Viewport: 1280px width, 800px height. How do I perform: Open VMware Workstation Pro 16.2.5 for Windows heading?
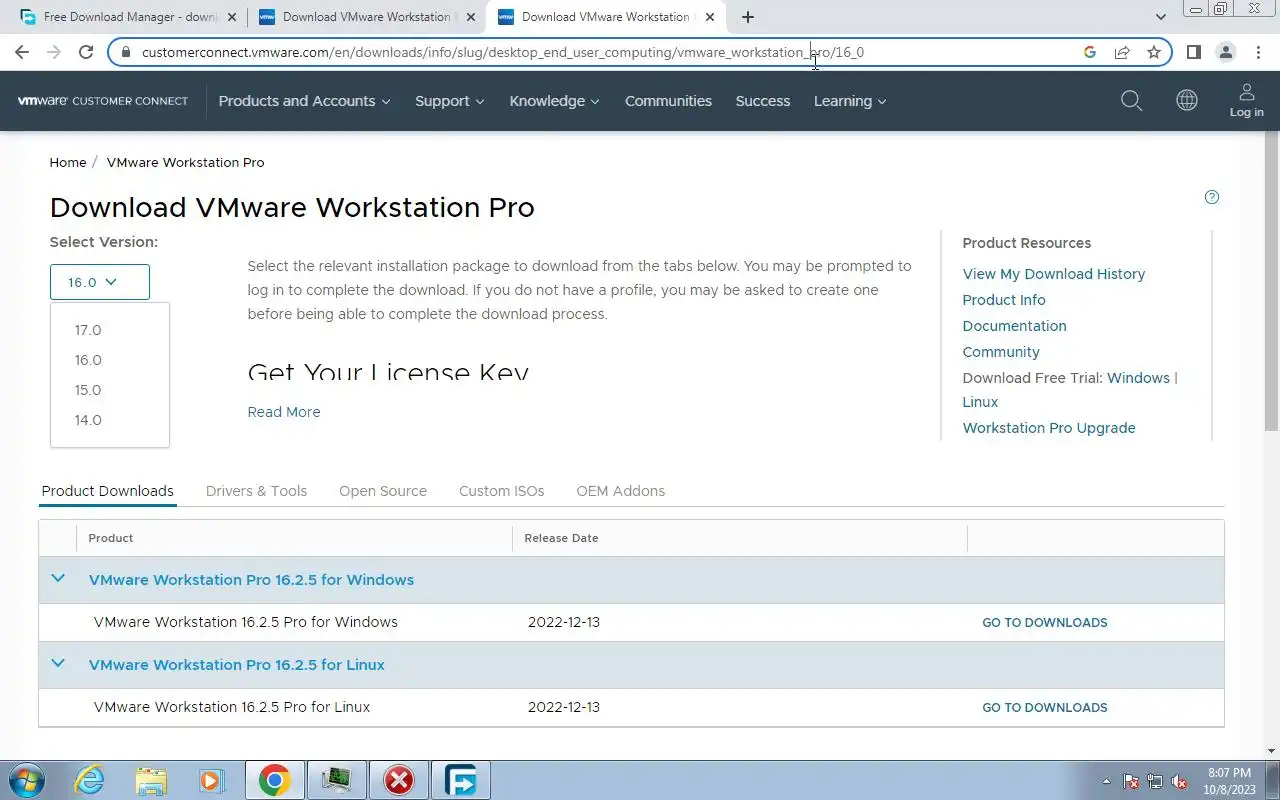[x=251, y=580]
